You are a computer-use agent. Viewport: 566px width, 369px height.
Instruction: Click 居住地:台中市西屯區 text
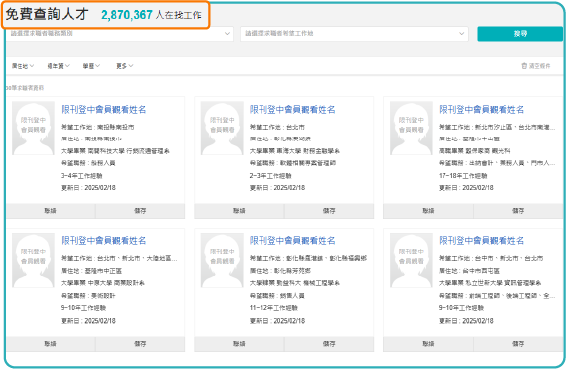click(469, 271)
